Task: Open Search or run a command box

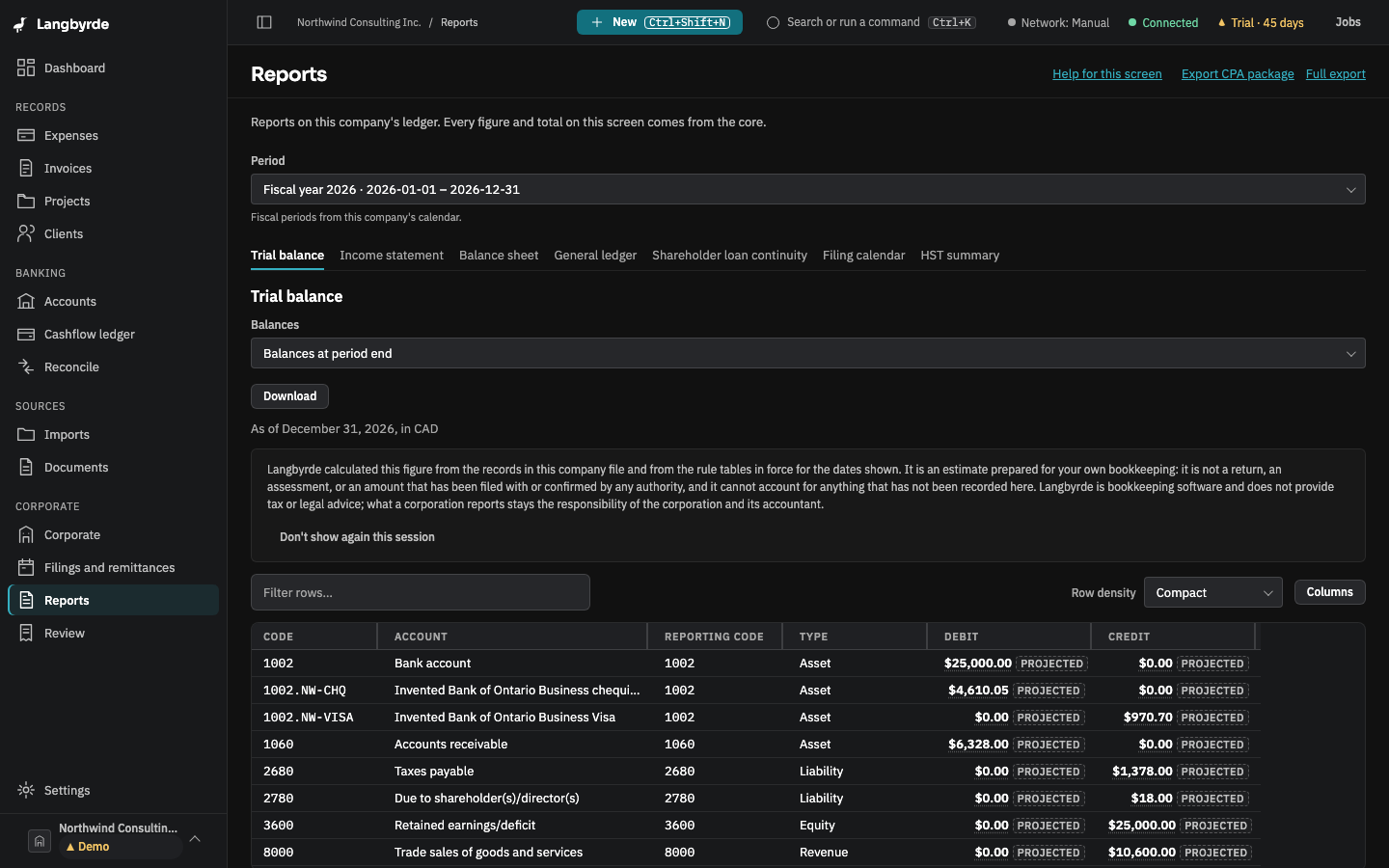Action: point(871,22)
